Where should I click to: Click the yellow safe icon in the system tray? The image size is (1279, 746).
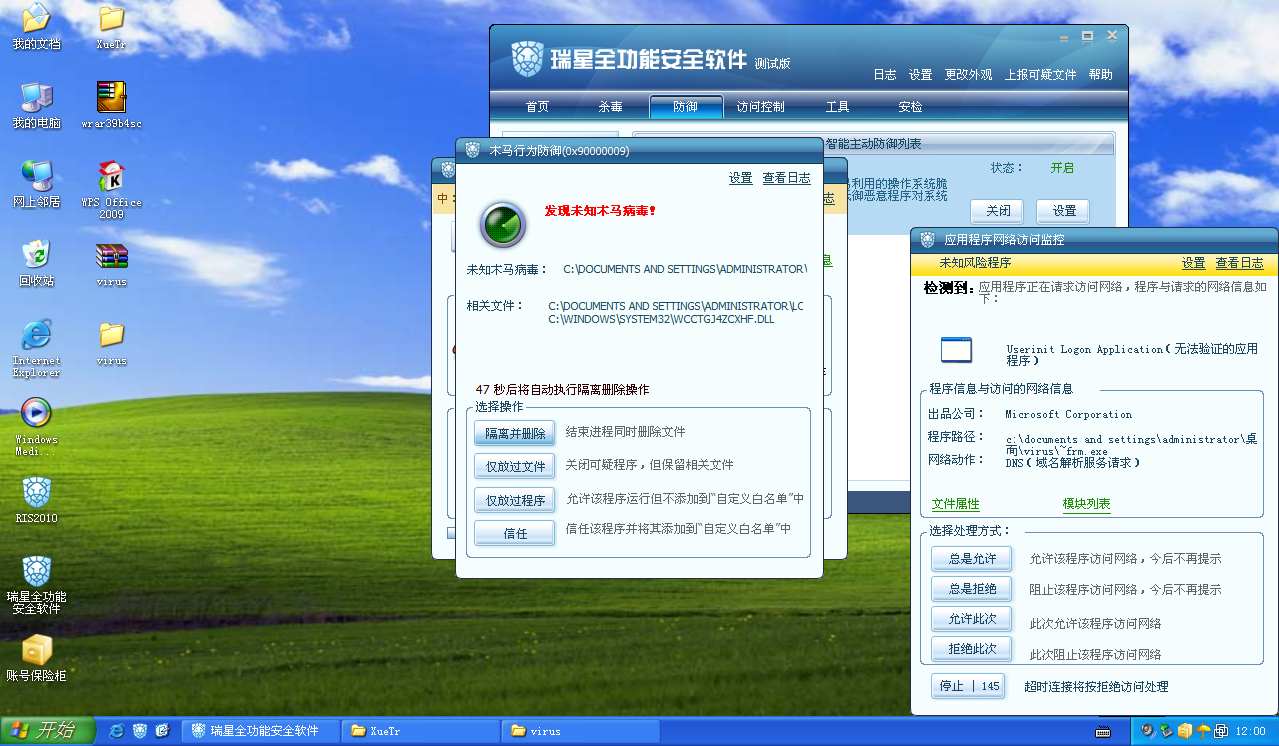[x=1184, y=731]
